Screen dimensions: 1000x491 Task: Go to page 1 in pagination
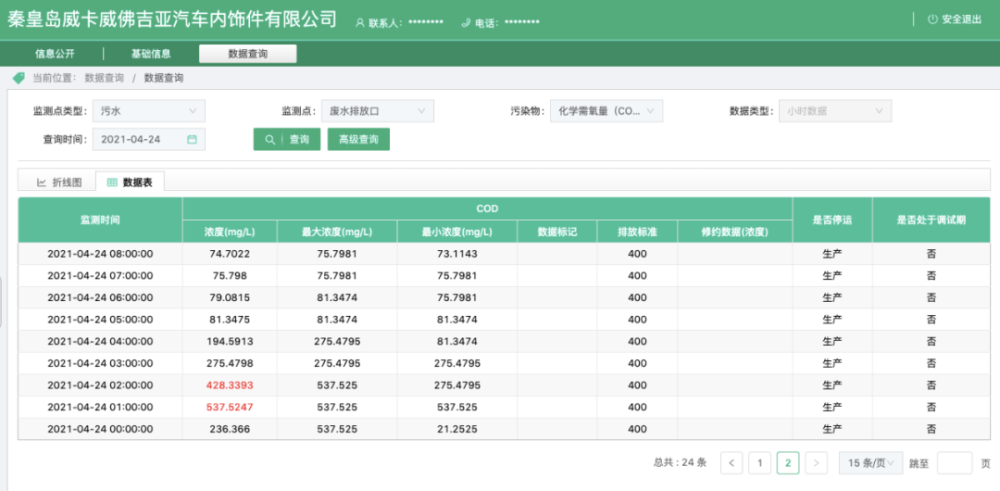point(760,462)
